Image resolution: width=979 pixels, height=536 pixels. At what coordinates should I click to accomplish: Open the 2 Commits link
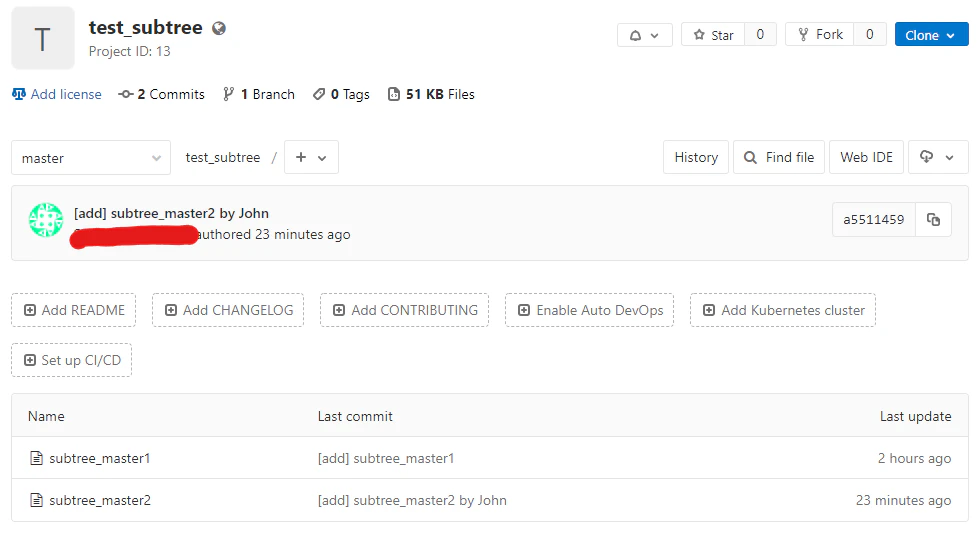[x=162, y=94]
